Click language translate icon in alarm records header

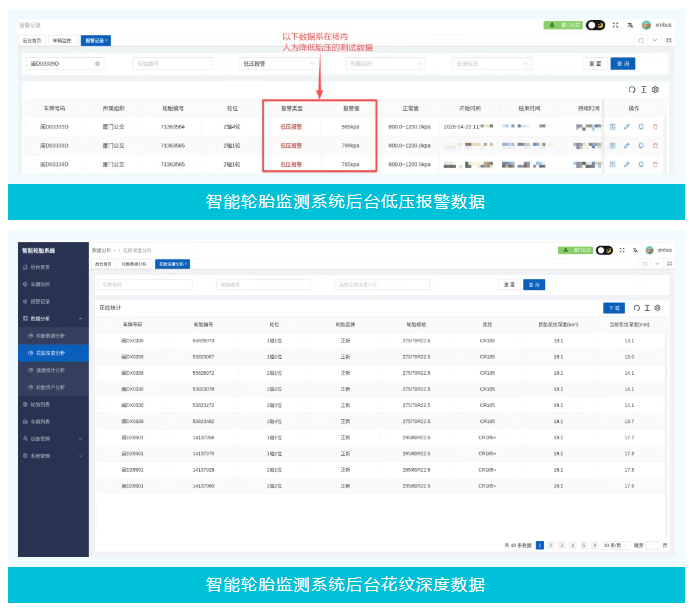pyautogui.click(x=630, y=25)
